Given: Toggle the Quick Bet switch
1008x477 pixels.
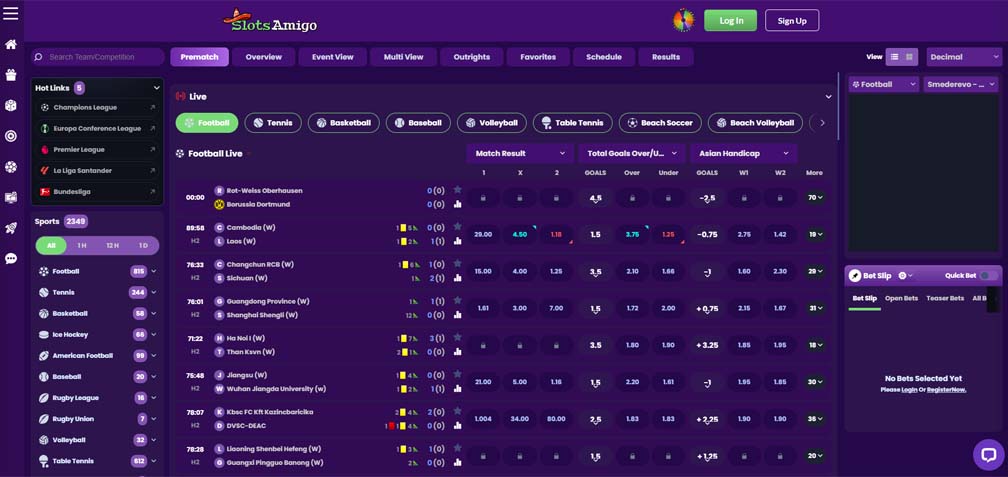Looking at the screenshot, I should (989, 275).
